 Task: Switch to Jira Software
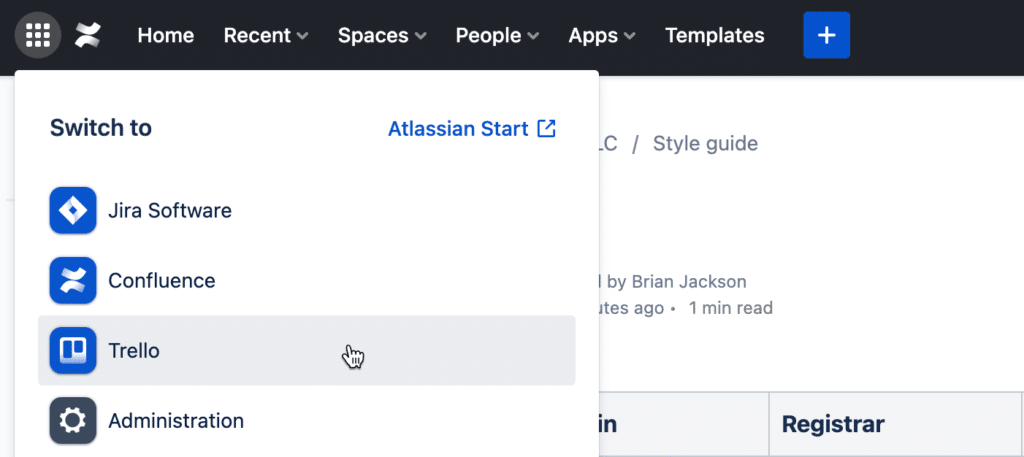[307, 210]
